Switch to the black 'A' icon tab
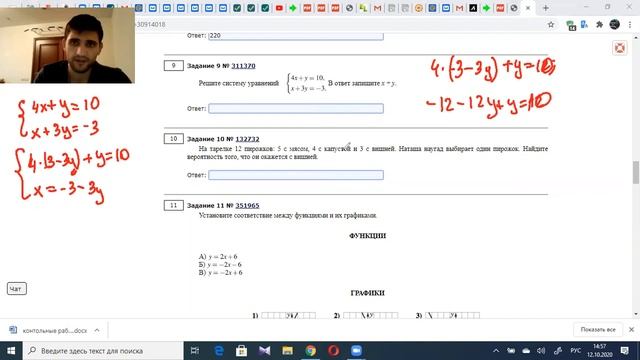The image size is (640, 360). tap(473, 8)
